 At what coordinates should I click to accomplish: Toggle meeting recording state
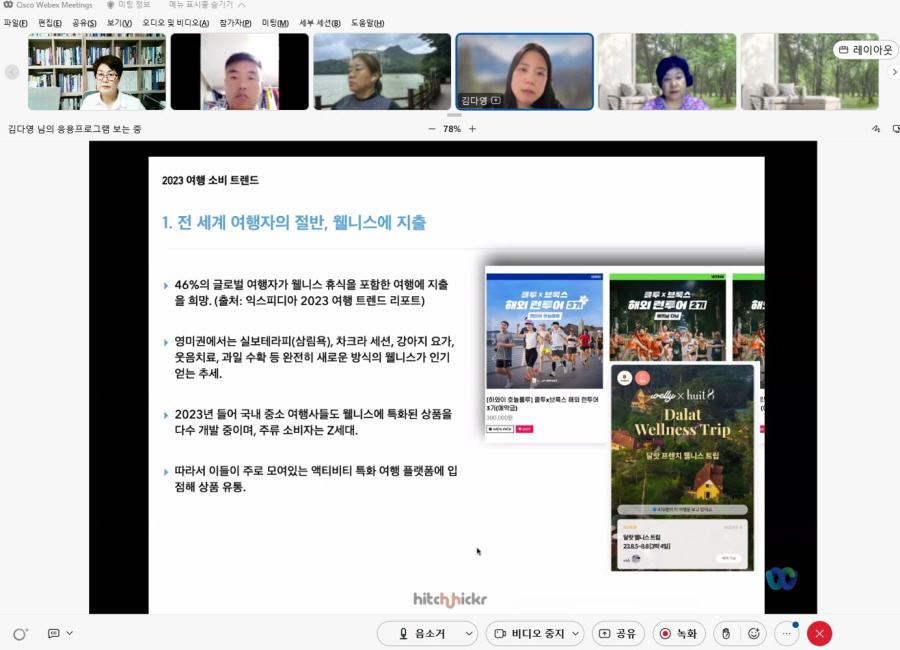(x=678, y=633)
